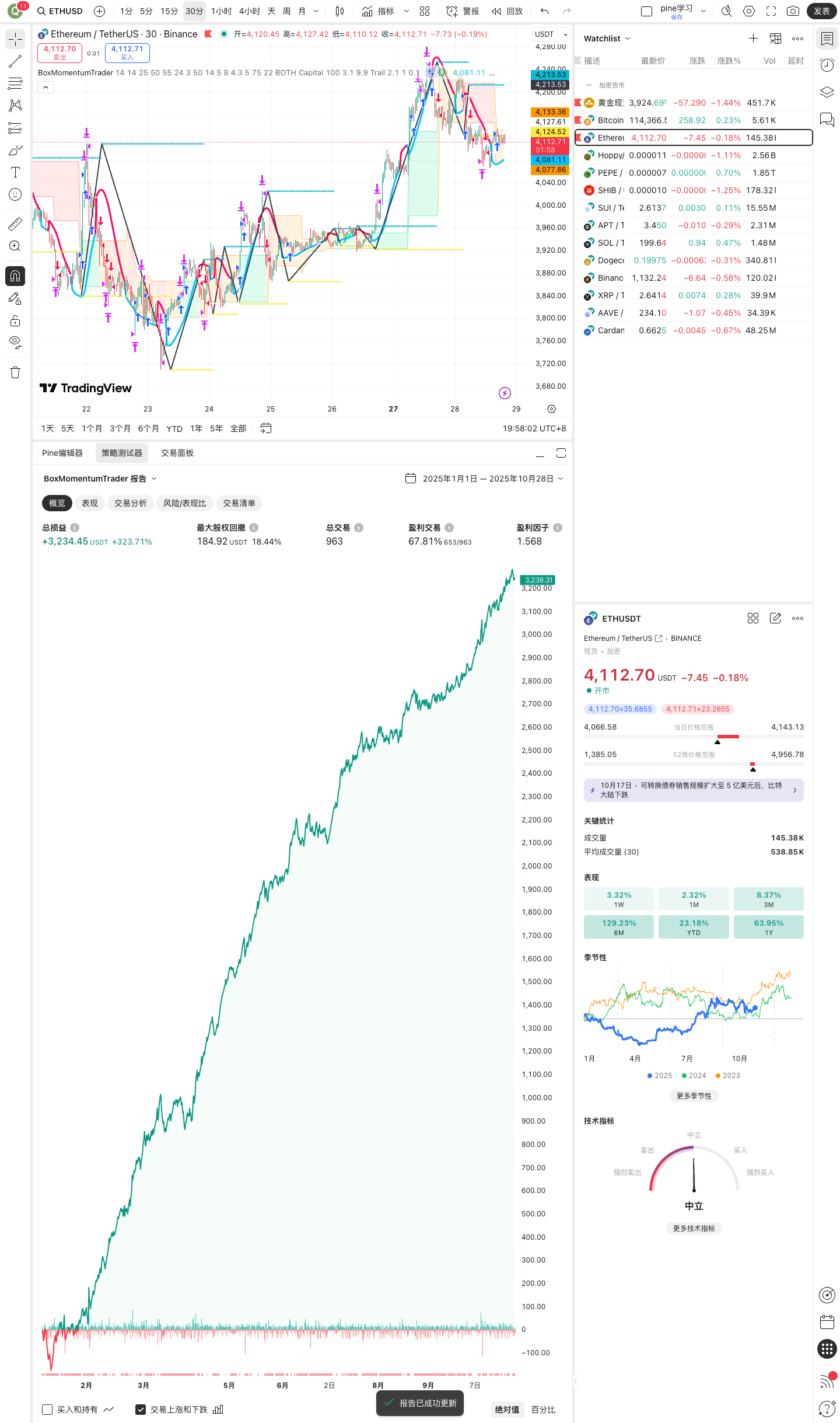Click the trash icon to remove drawings
The height and width of the screenshot is (1423, 840).
[x=15, y=372]
